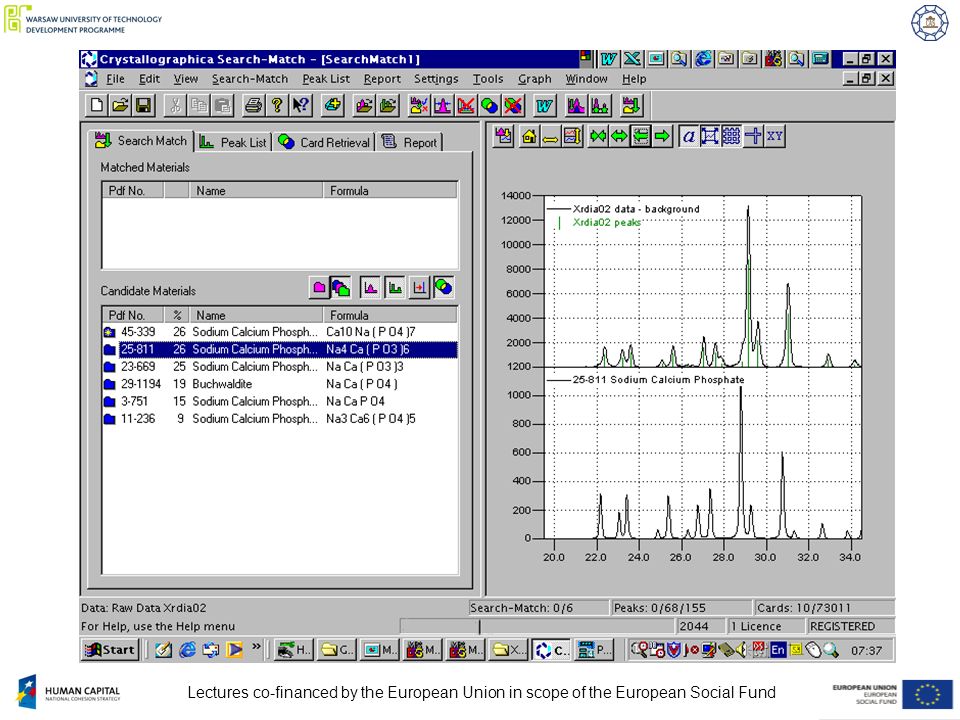Select the Search Match tab
960x720 pixels.
[141, 141]
